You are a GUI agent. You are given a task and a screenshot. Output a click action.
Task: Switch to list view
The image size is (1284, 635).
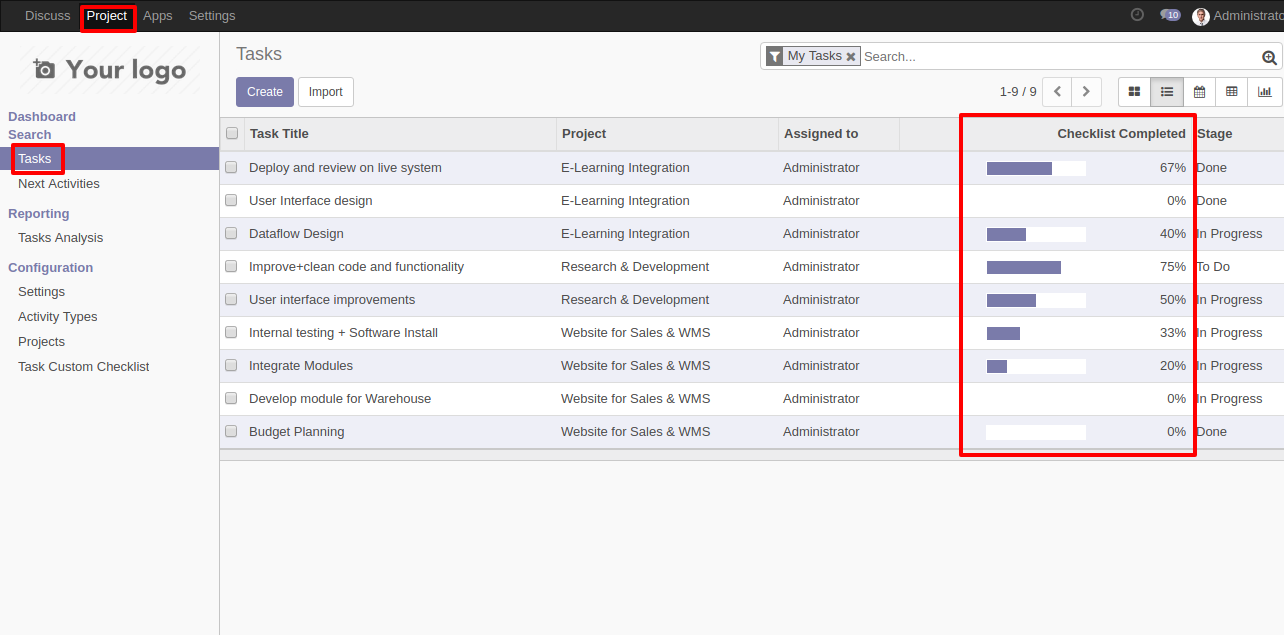(1167, 92)
